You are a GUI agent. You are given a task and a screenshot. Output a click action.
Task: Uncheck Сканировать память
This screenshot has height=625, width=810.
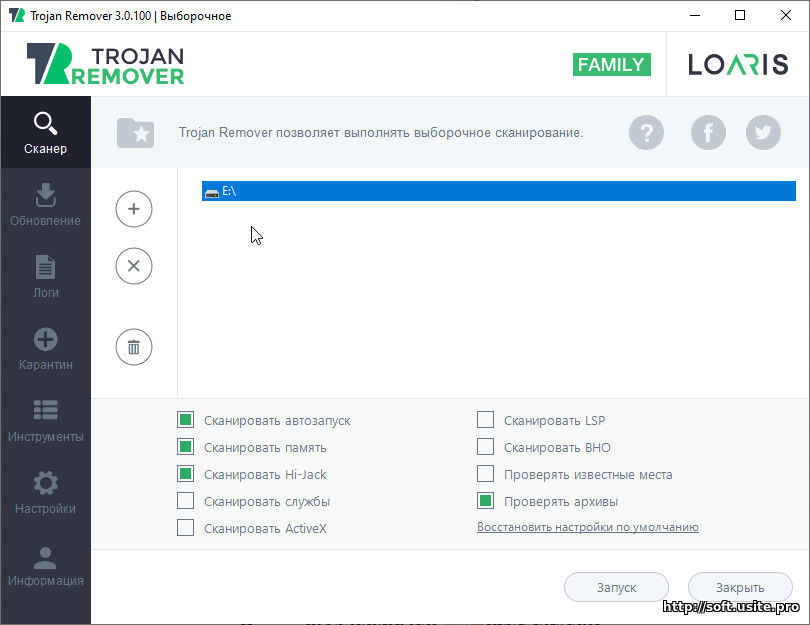click(185, 447)
